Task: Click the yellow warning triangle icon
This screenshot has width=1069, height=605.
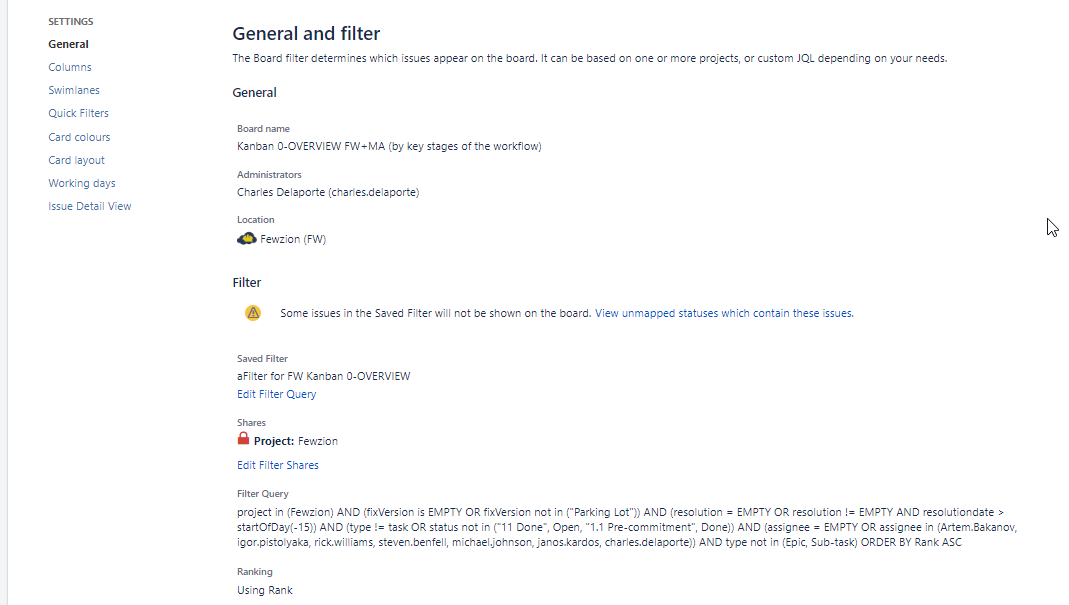Action: coord(253,312)
